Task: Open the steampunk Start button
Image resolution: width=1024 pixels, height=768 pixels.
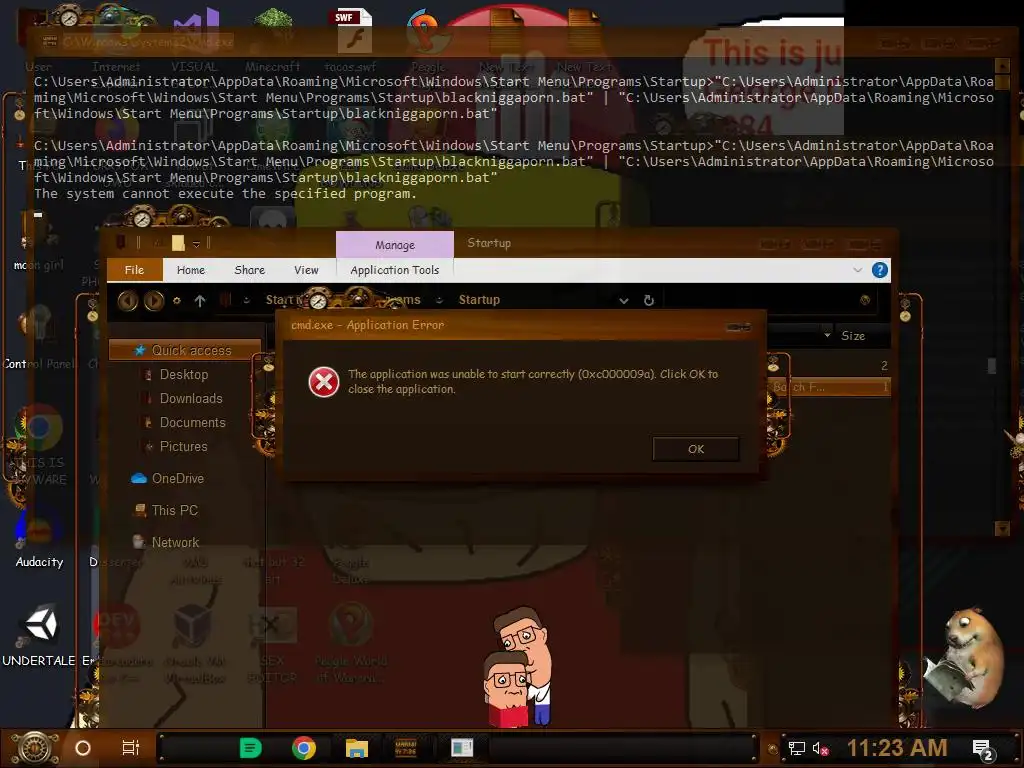Action: coord(35,748)
